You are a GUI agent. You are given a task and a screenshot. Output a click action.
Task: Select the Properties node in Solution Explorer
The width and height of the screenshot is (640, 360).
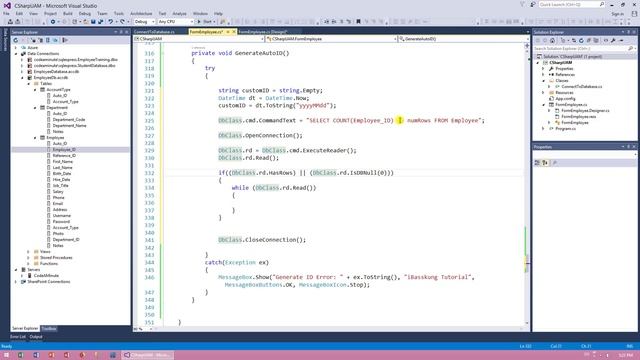click(564, 69)
